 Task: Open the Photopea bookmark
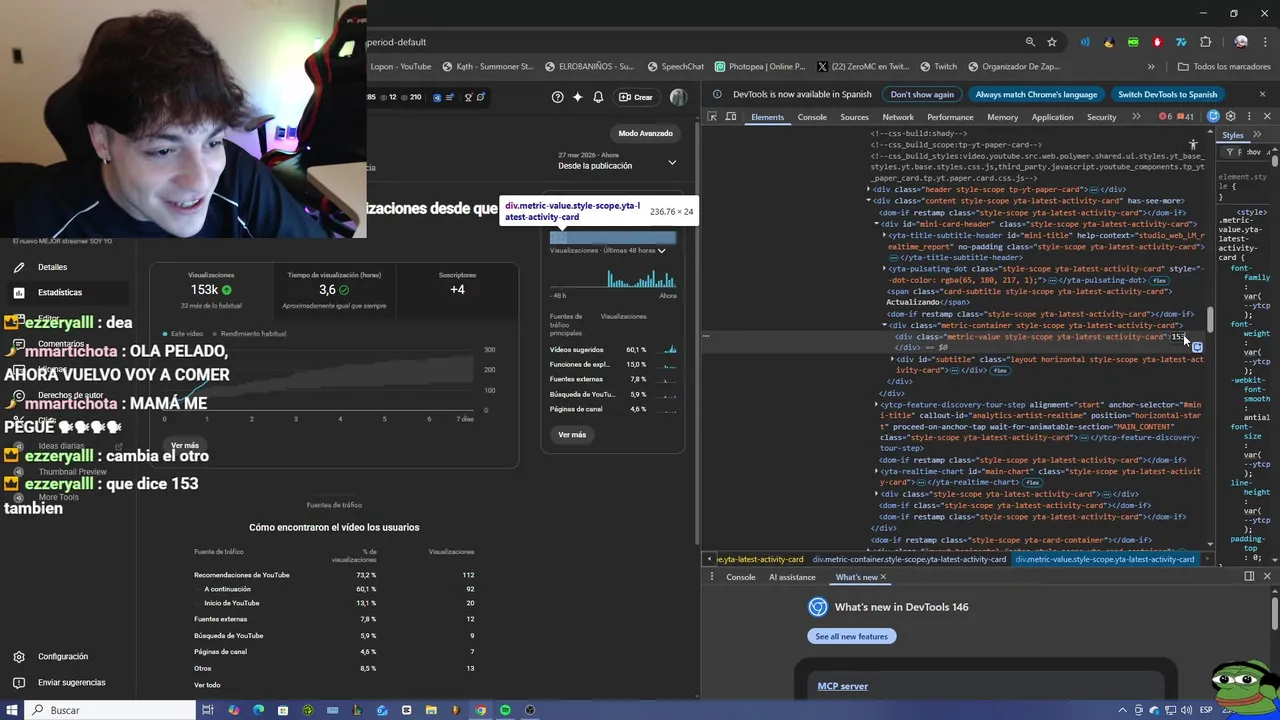(760, 67)
